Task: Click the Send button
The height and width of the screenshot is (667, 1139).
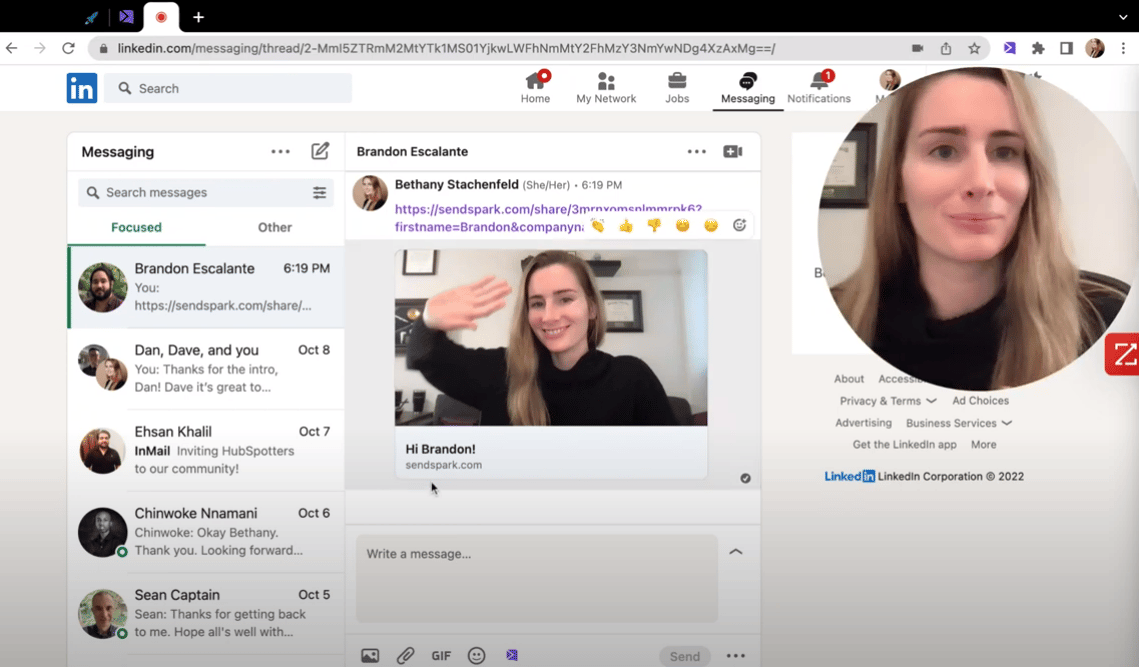Action: [x=684, y=656]
